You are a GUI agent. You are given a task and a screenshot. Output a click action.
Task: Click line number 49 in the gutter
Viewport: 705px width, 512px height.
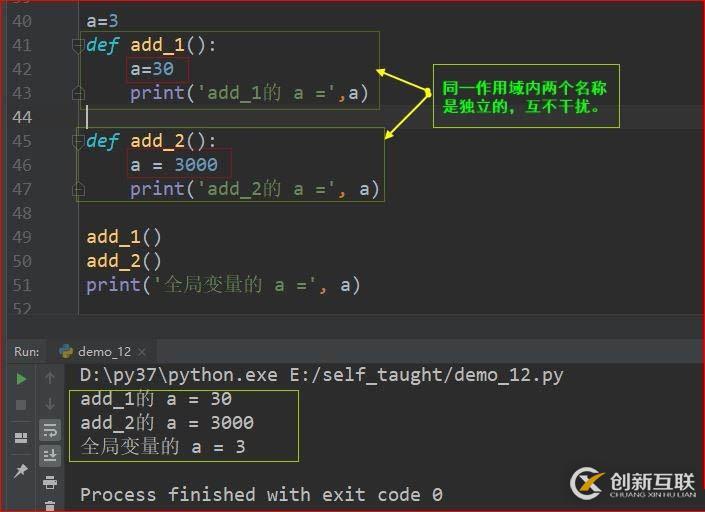[22, 237]
